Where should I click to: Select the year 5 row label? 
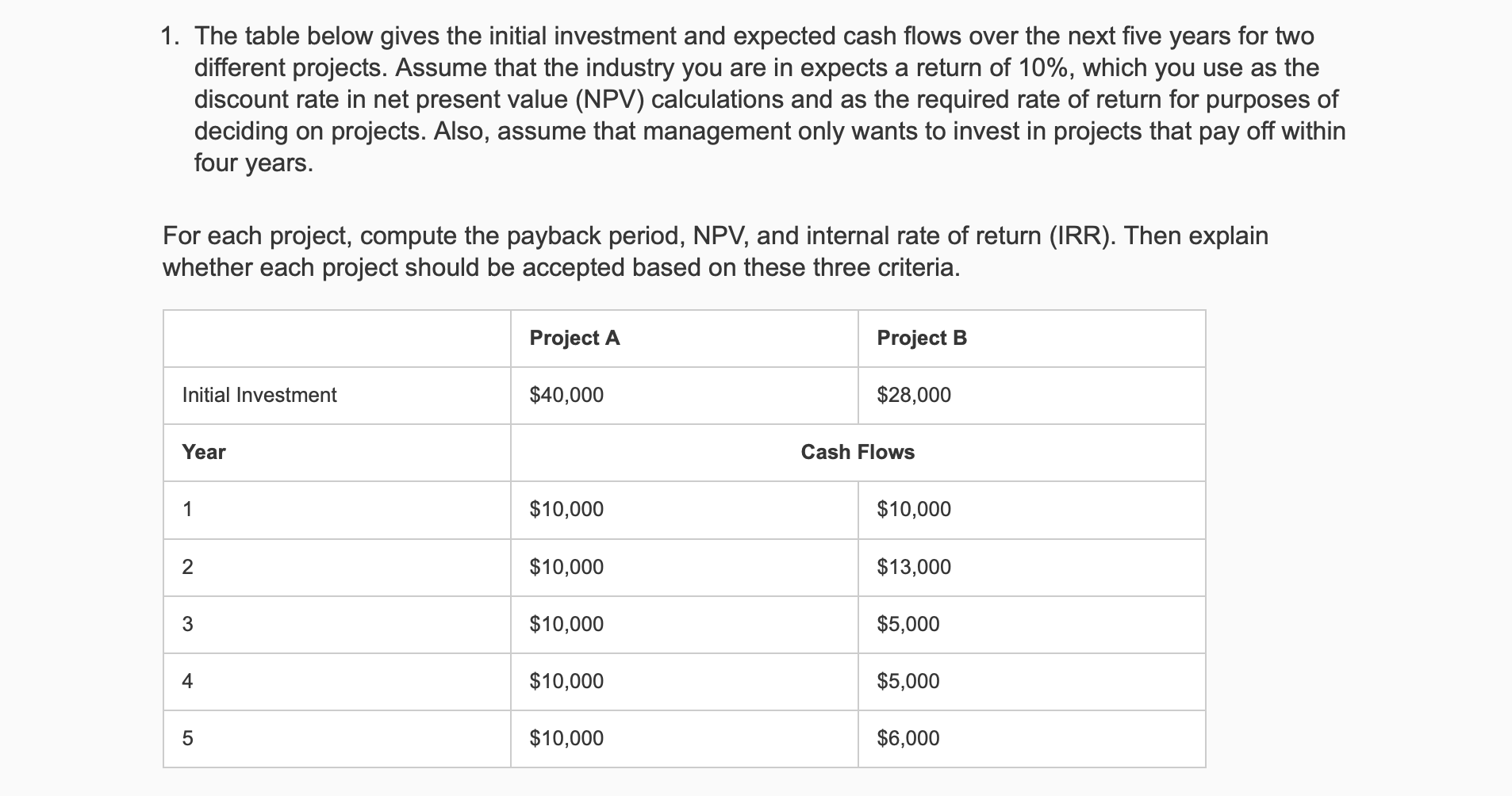coord(187,738)
